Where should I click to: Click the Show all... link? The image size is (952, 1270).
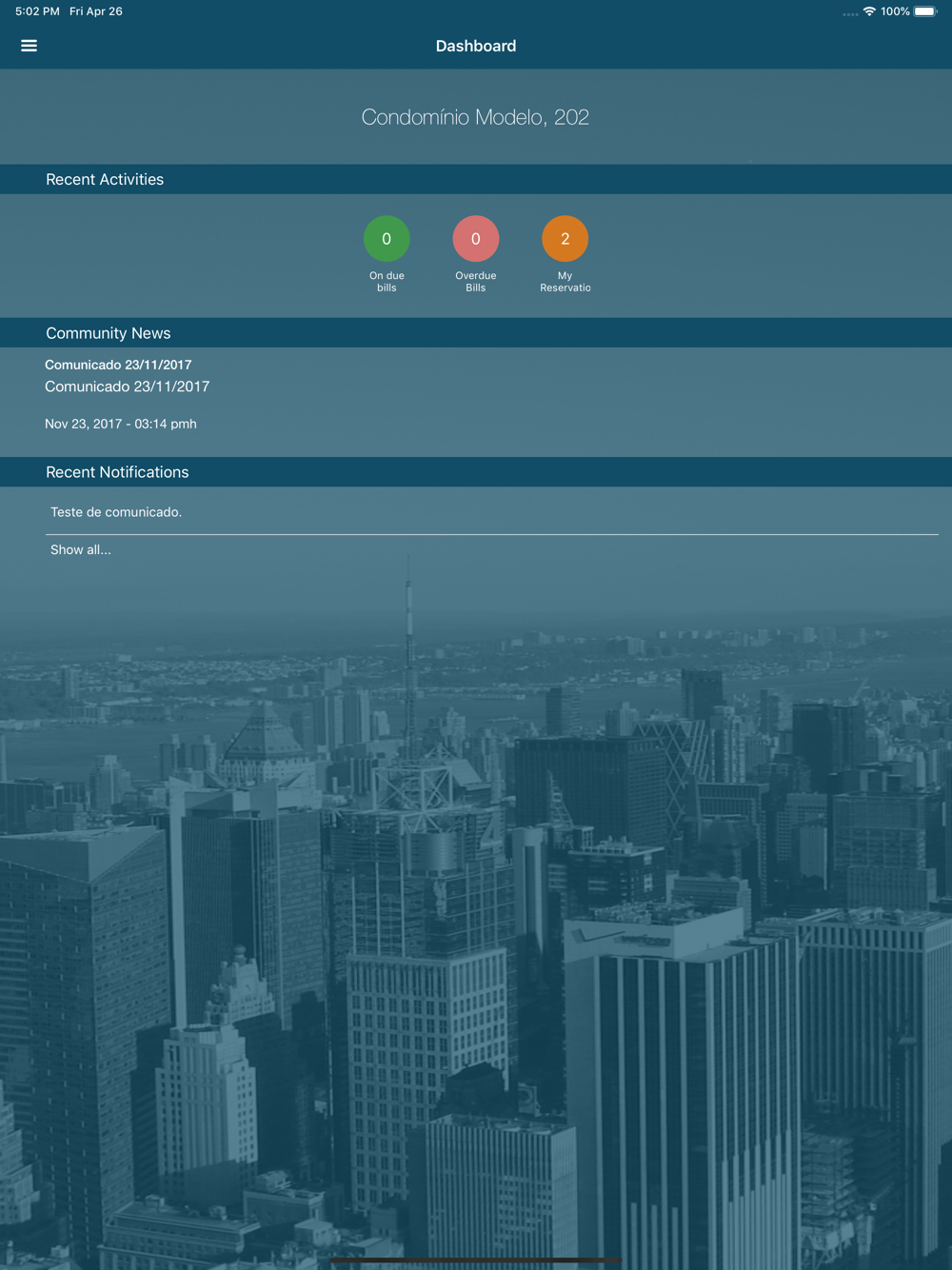coord(81,550)
